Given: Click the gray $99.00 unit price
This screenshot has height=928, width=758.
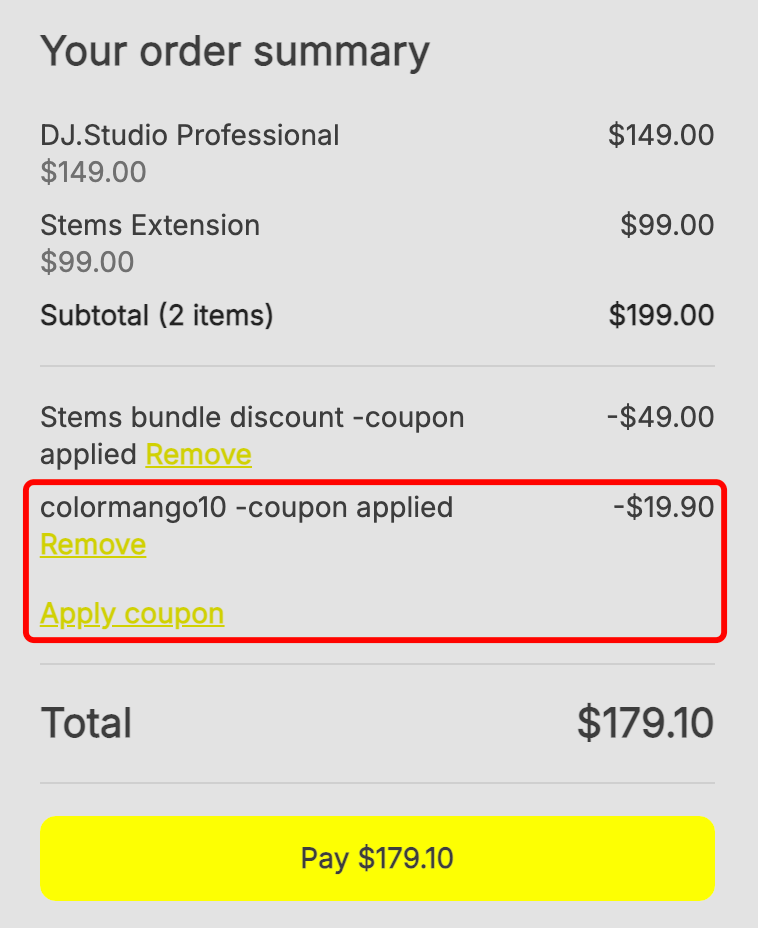Looking at the screenshot, I should pyautogui.click(x=87, y=263).
